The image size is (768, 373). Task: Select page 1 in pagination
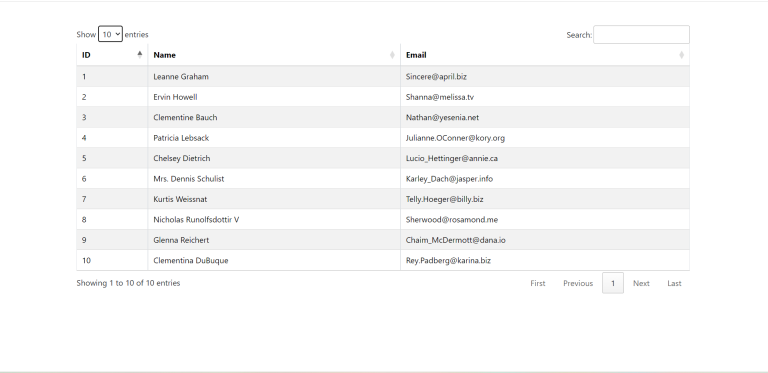tap(613, 283)
